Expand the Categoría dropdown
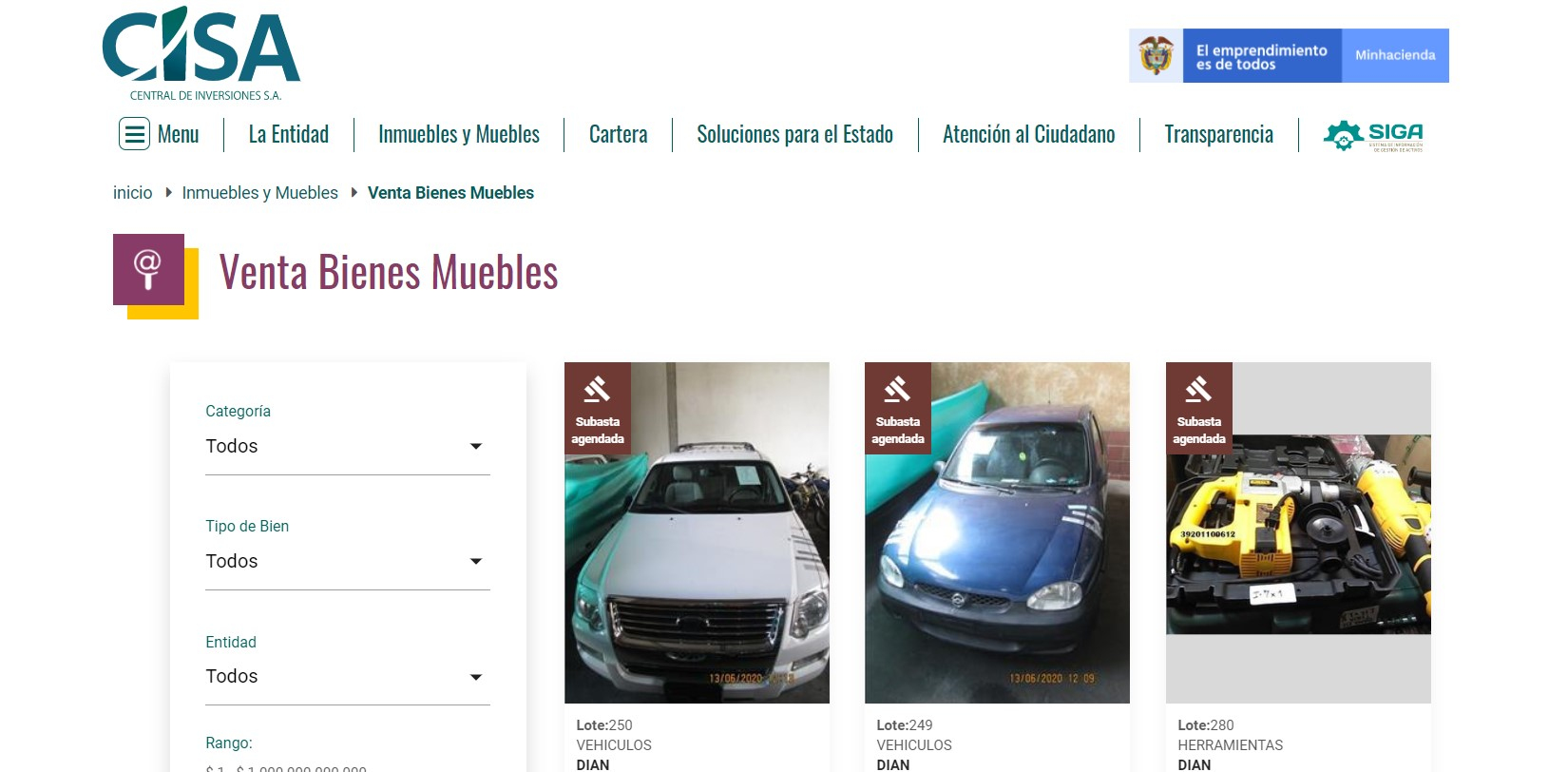This screenshot has height=772, width=1568. pyautogui.click(x=348, y=447)
